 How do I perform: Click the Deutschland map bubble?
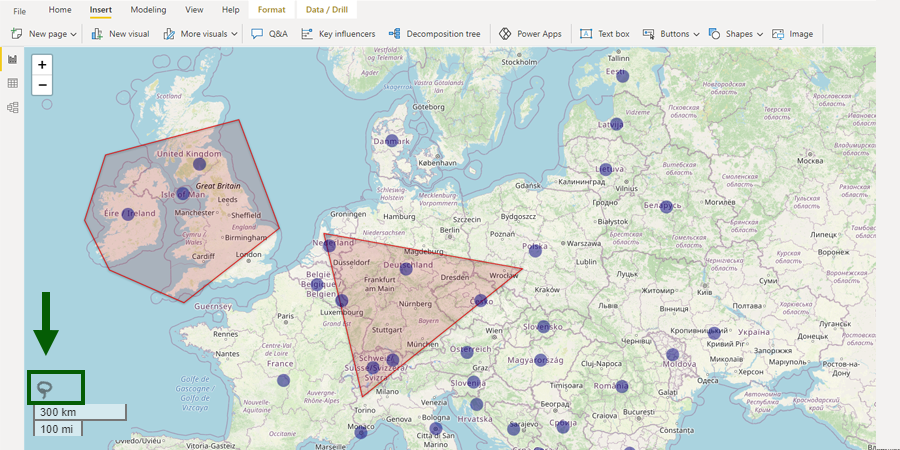pyautogui.click(x=406, y=268)
